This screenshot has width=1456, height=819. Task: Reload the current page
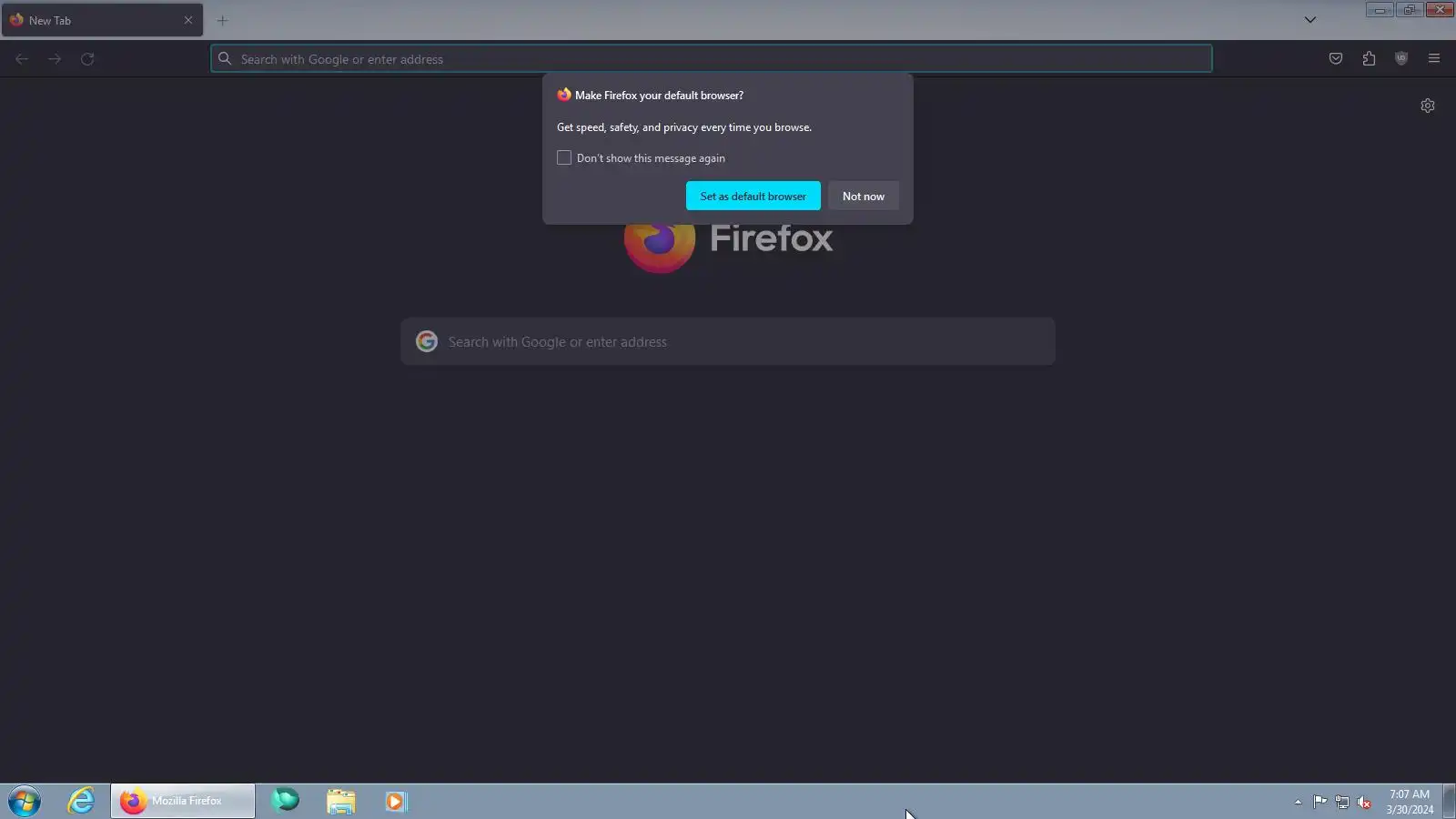coord(87,59)
